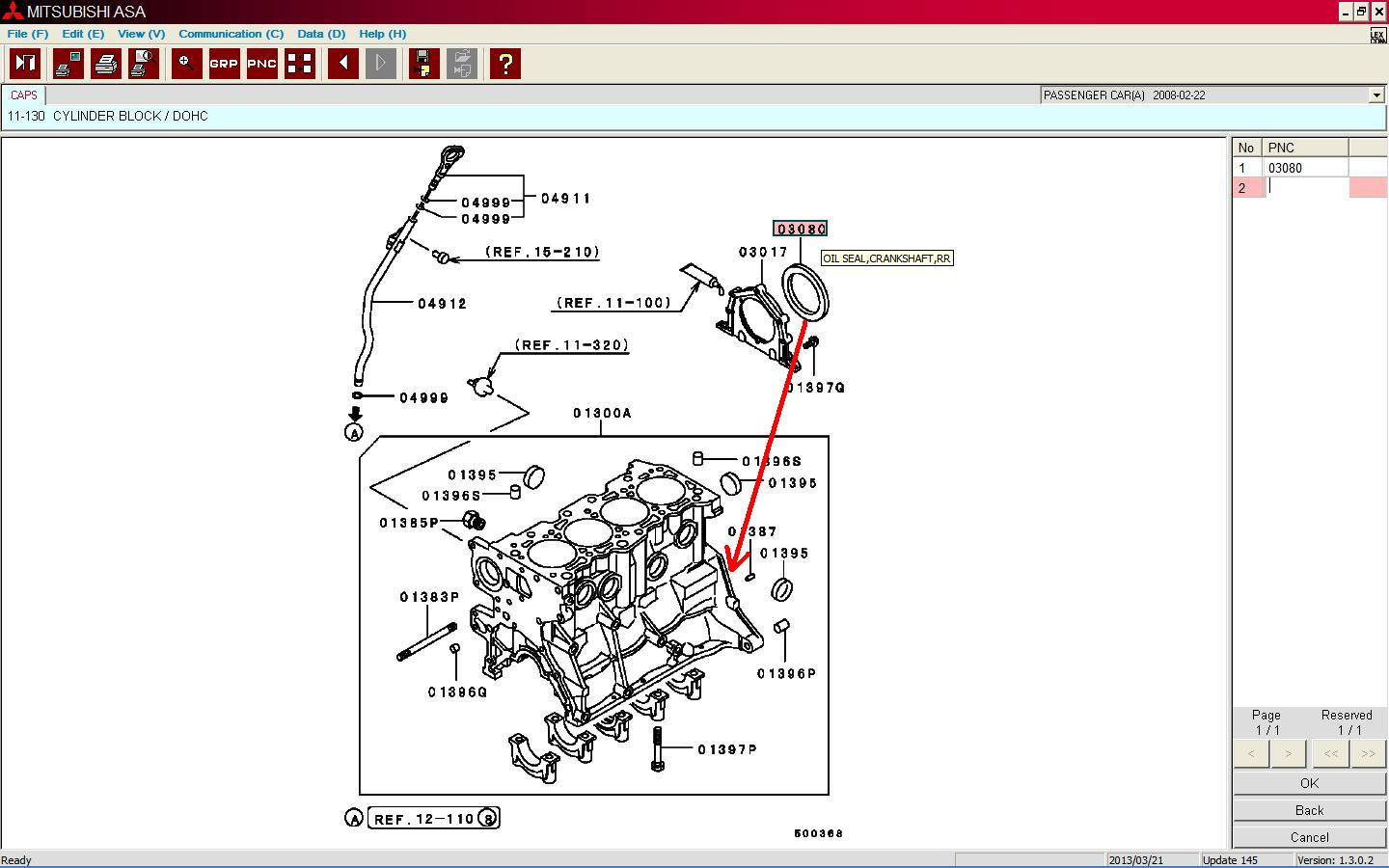Select part number 01397P in diagram

pyautogui.click(x=727, y=749)
